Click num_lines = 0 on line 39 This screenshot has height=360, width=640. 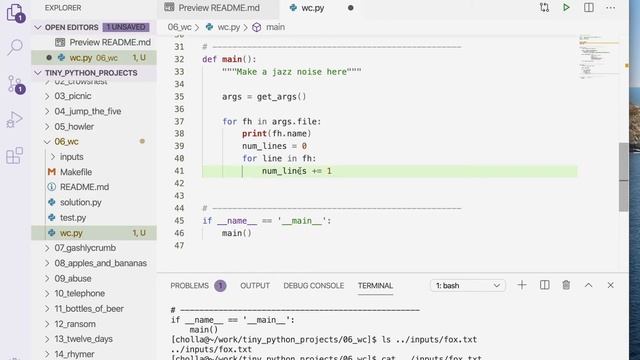pos(274,146)
